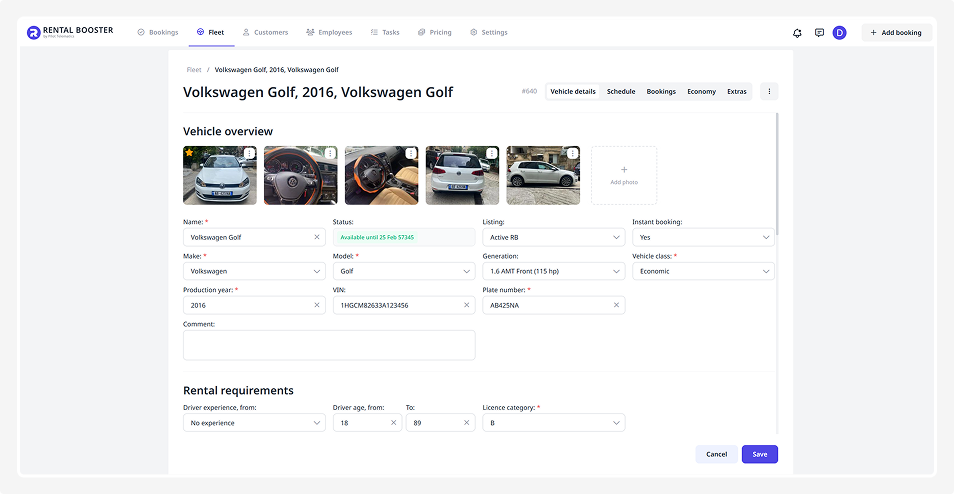Screen dimensions: 954x494
Task: Open the Instant booking dropdown
Action: [703, 237]
